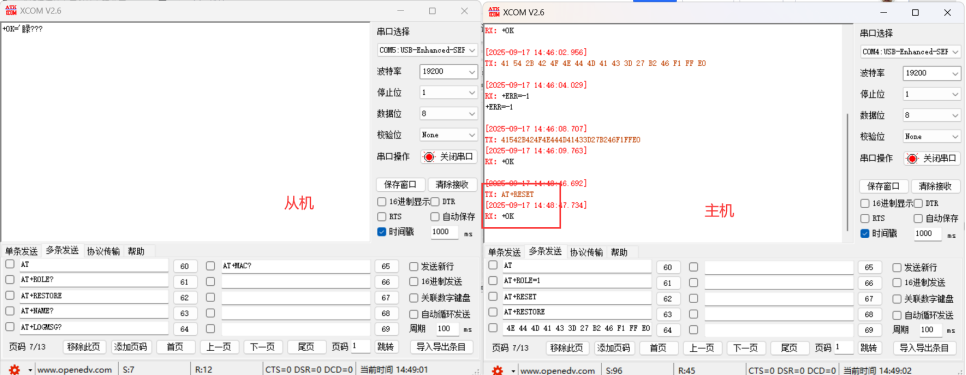Viewport: 966px width, 375px height.
Task: Click 跳转 button in COM4 window
Action: 868,349
